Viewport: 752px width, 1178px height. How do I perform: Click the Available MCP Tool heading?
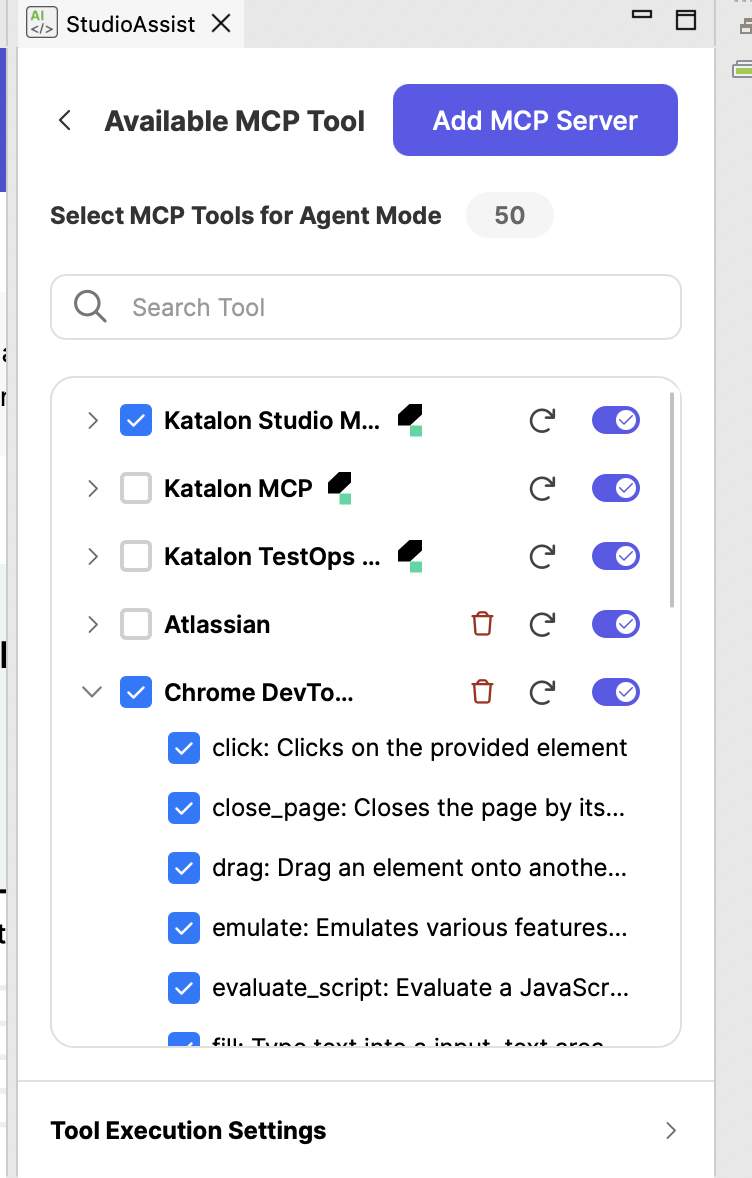click(234, 121)
